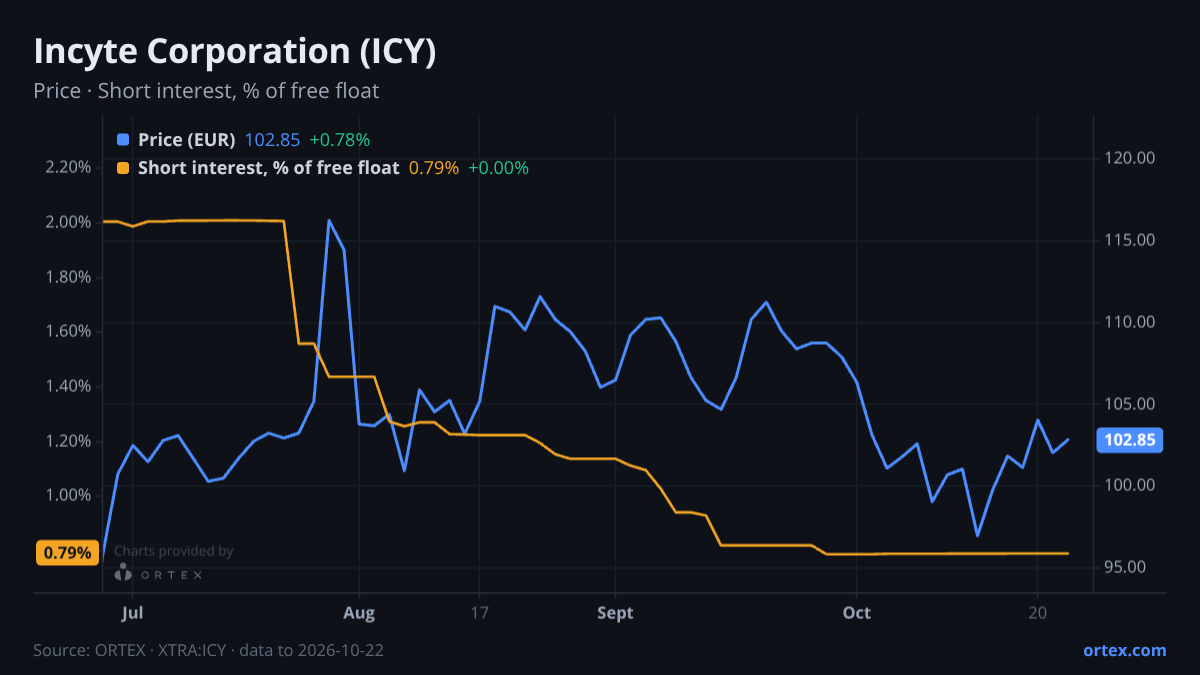1200x675 pixels.
Task: Click the 2.20% left axis label
Action: pos(68,167)
